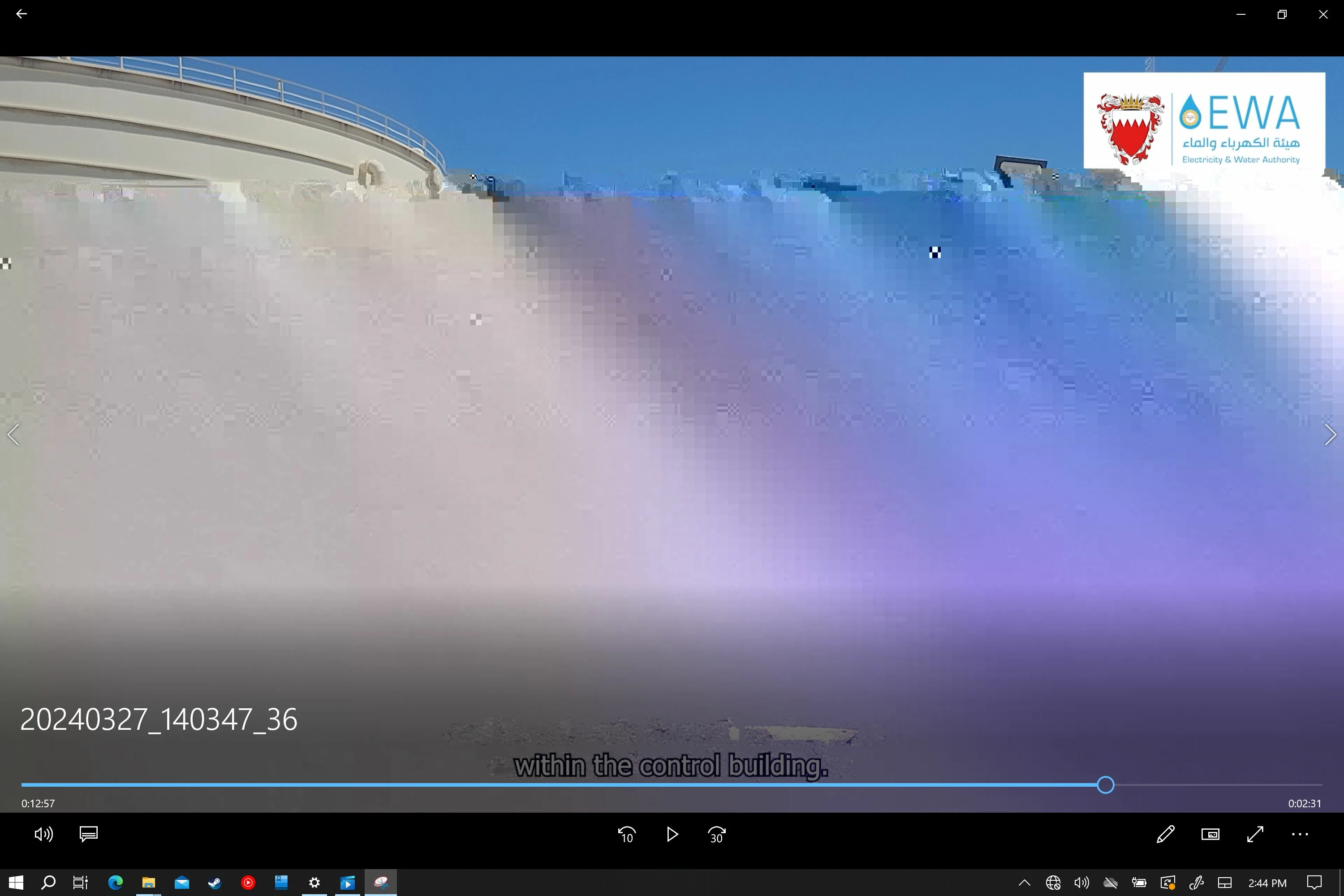The width and height of the screenshot is (1344, 896).
Task: Go to the previous video with left chevron
Action: [x=13, y=435]
